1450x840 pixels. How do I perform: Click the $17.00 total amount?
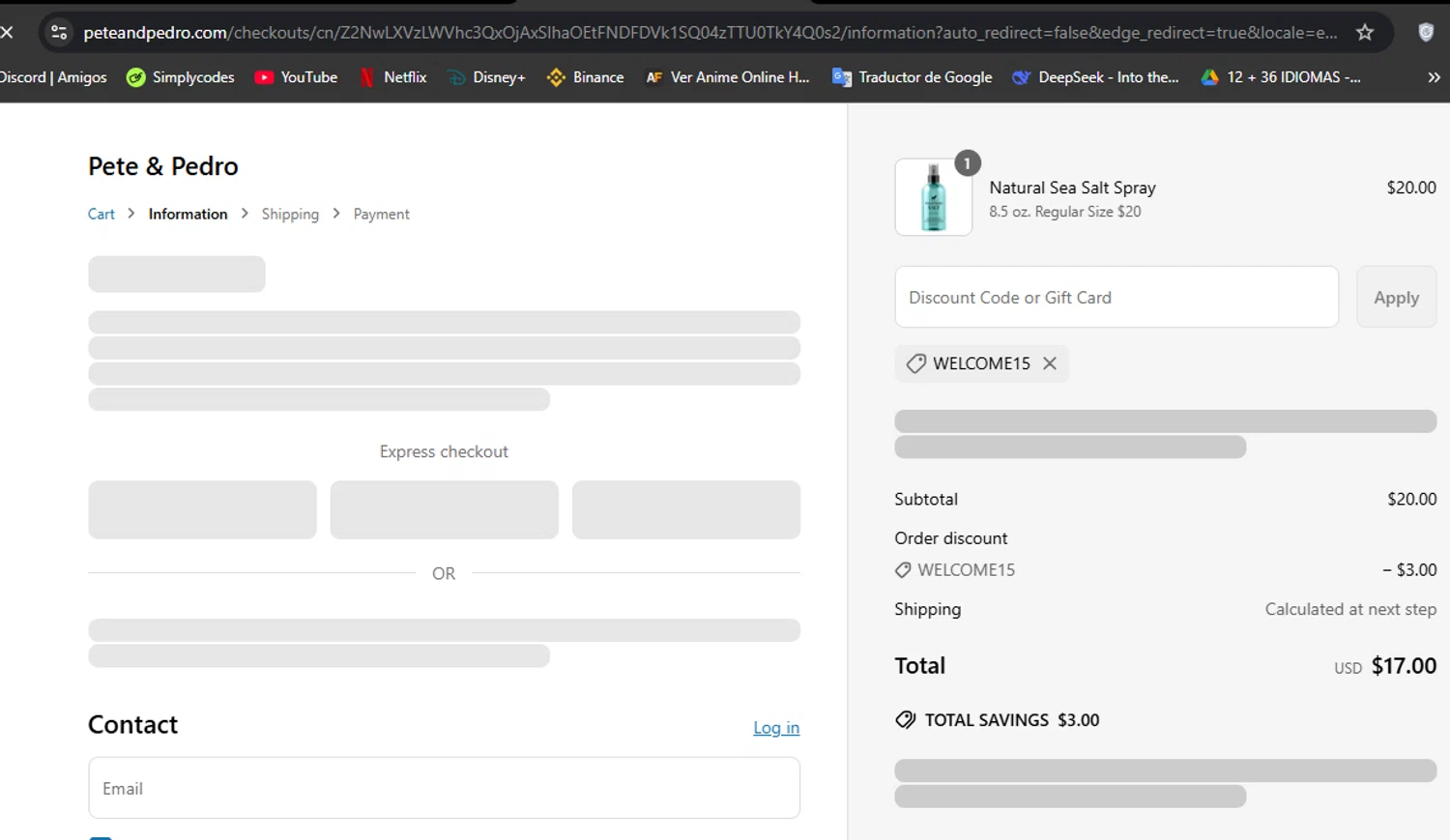click(1404, 666)
